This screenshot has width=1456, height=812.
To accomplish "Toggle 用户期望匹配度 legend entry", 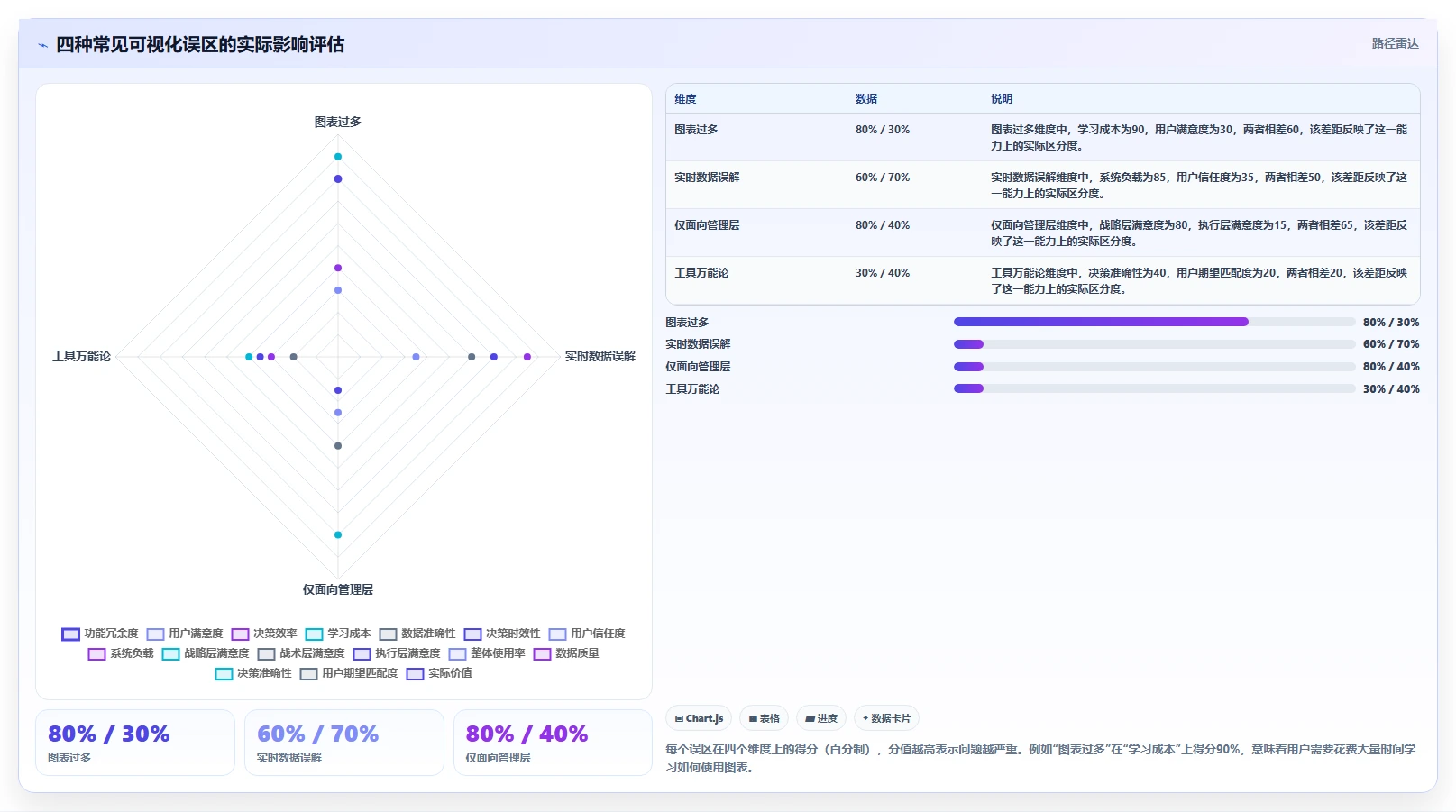I will 349,673.
